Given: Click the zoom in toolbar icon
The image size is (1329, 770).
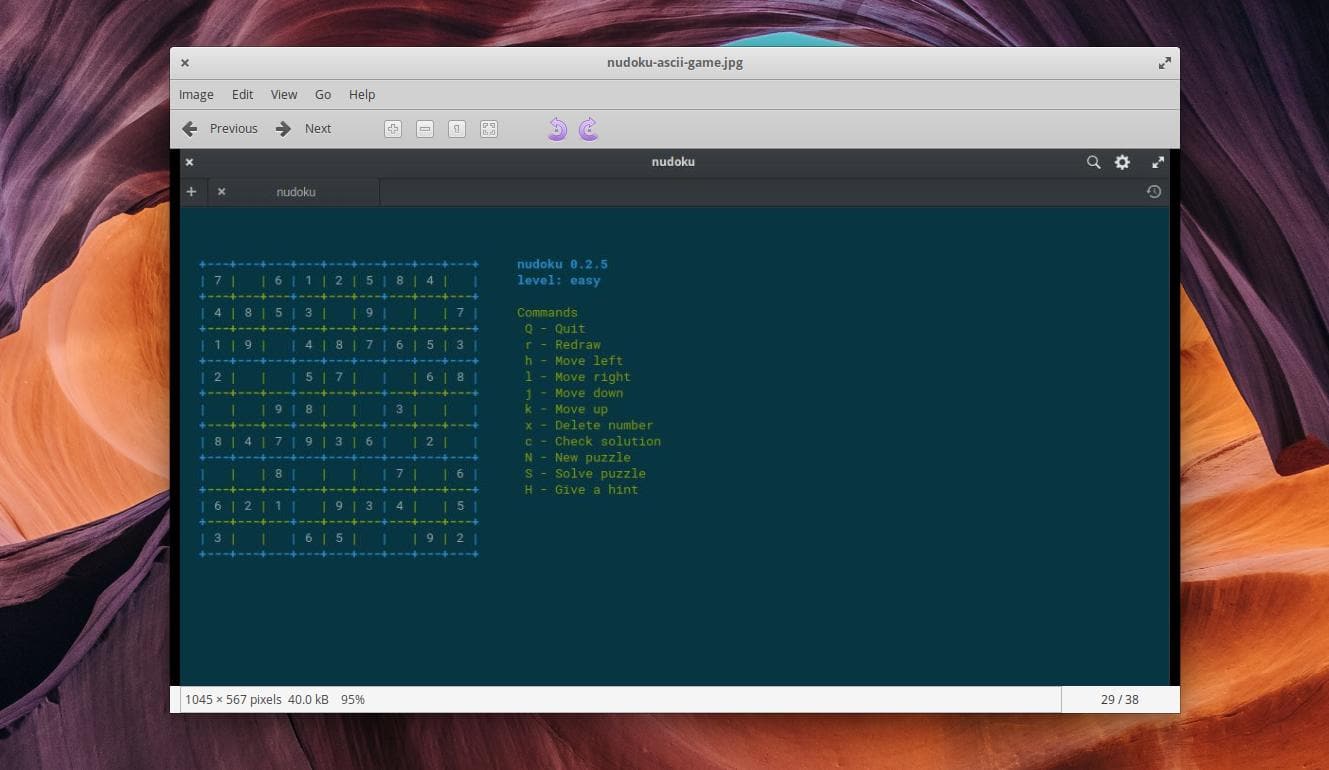Looking at the screenshot, I should (x=393, y=129).
